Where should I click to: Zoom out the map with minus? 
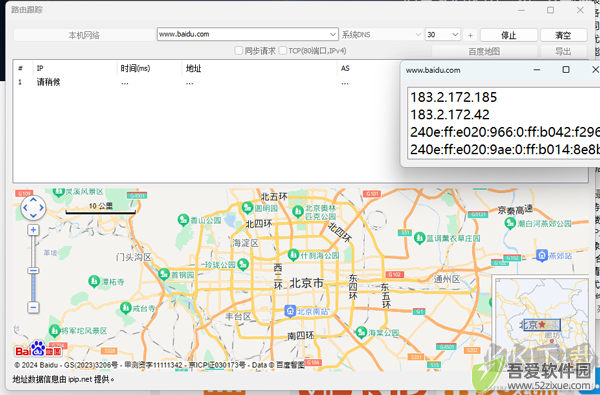pos(33,307)
